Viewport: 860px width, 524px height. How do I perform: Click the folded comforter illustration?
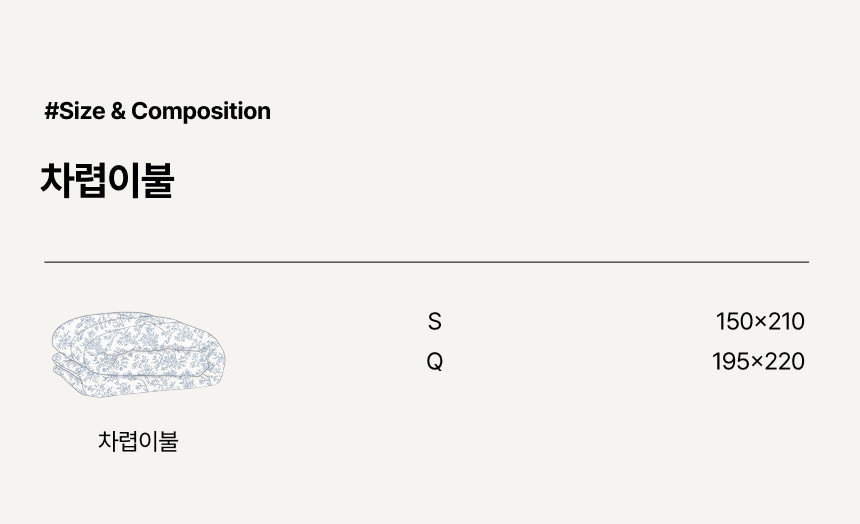pyautogui.click(x=139, y=357)
